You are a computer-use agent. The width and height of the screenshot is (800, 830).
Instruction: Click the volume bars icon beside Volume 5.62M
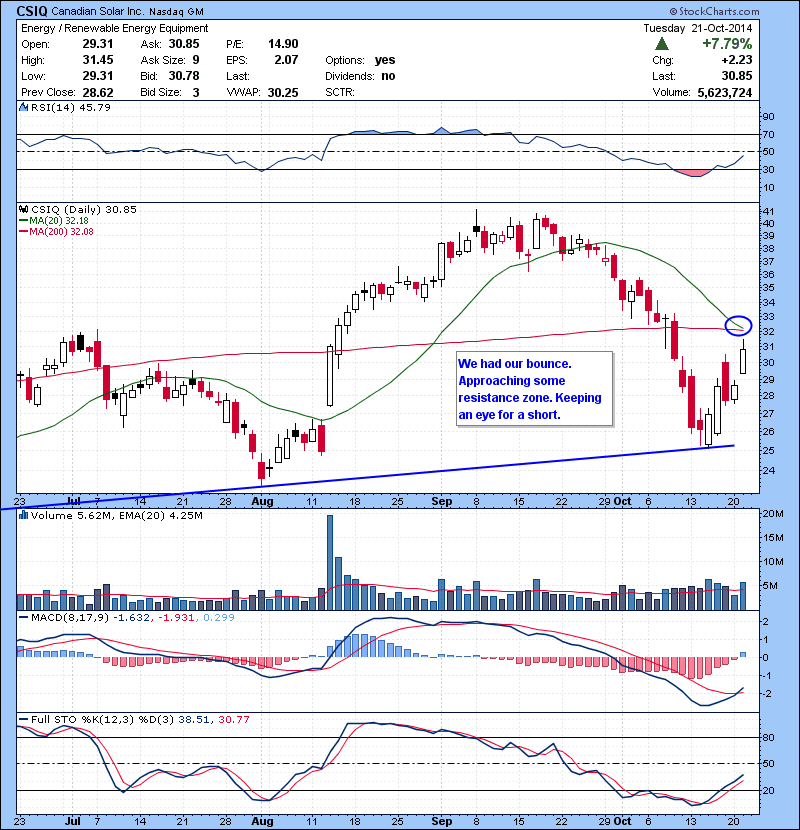(23, 515)
